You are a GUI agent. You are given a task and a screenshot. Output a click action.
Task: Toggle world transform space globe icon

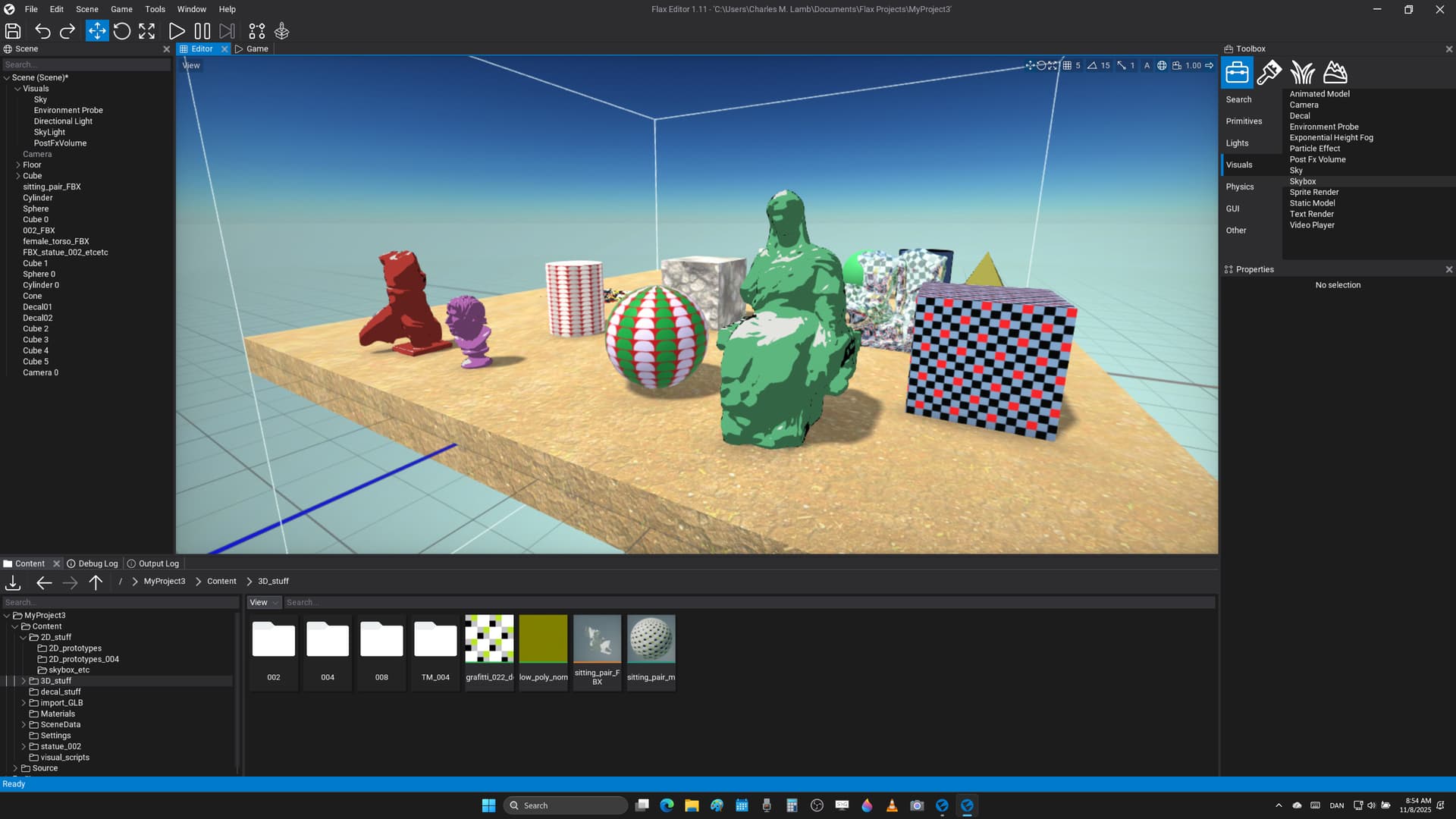1162,66
